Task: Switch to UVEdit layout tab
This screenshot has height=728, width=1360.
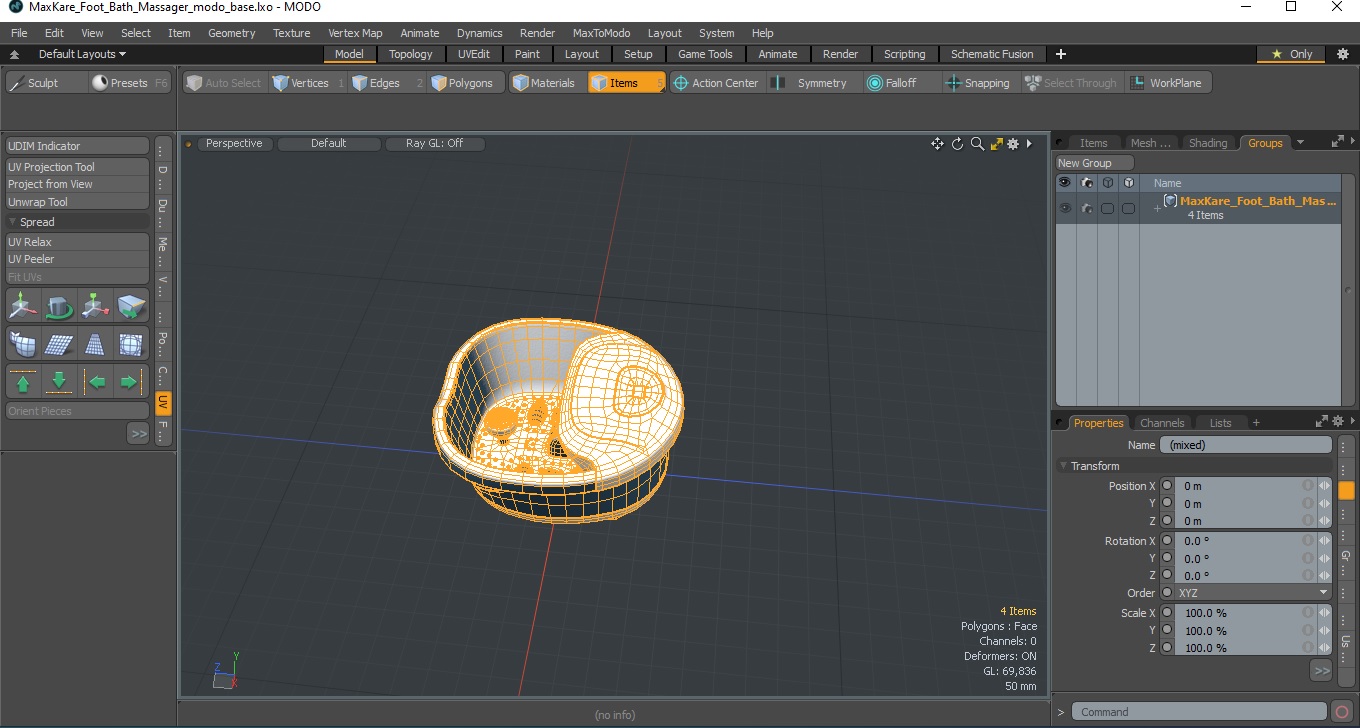Action: (x=474, y=54)
